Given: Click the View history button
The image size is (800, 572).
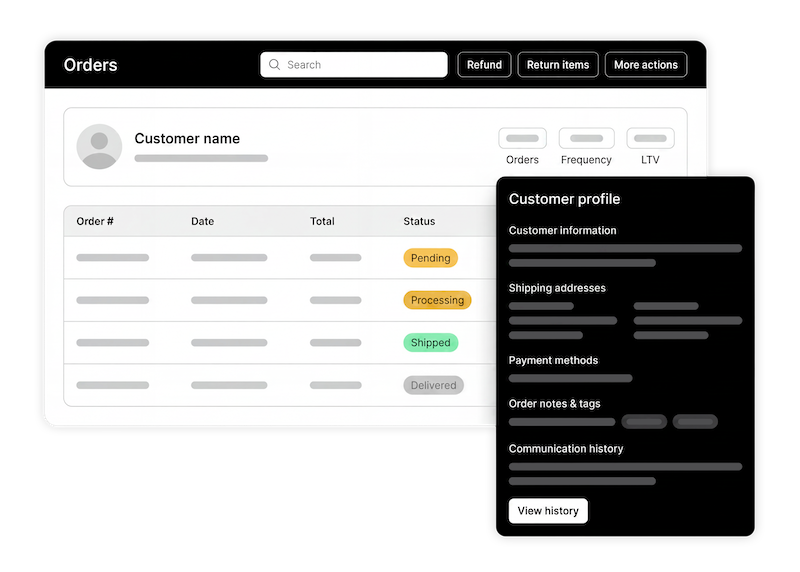Looking at the screenshot, I should (x=548, y=511).
